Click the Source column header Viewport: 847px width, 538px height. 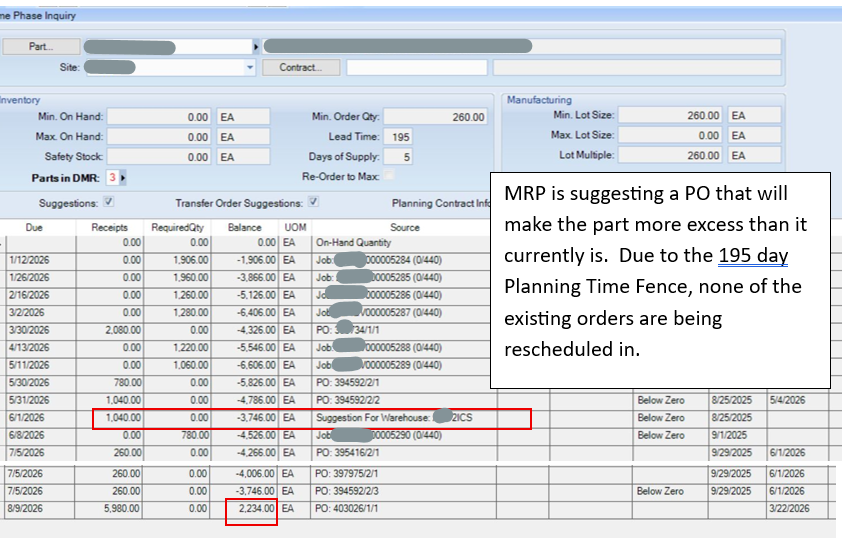point(404,227)
